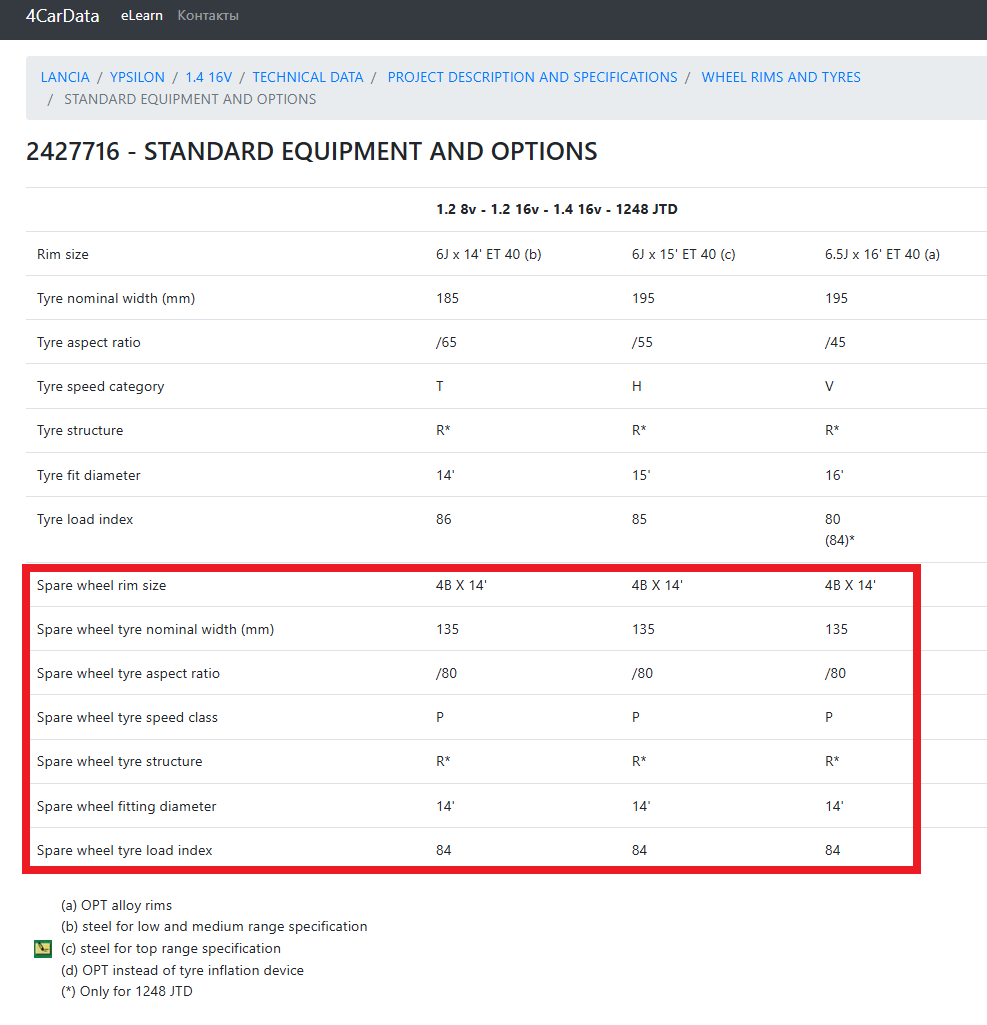Click the /55 aspect ratio value

642,343
